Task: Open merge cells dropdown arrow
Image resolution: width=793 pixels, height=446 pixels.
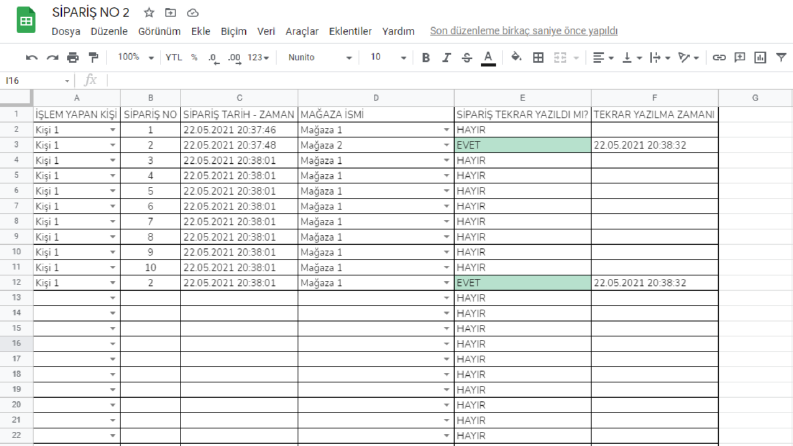Action: coord(576,58)
